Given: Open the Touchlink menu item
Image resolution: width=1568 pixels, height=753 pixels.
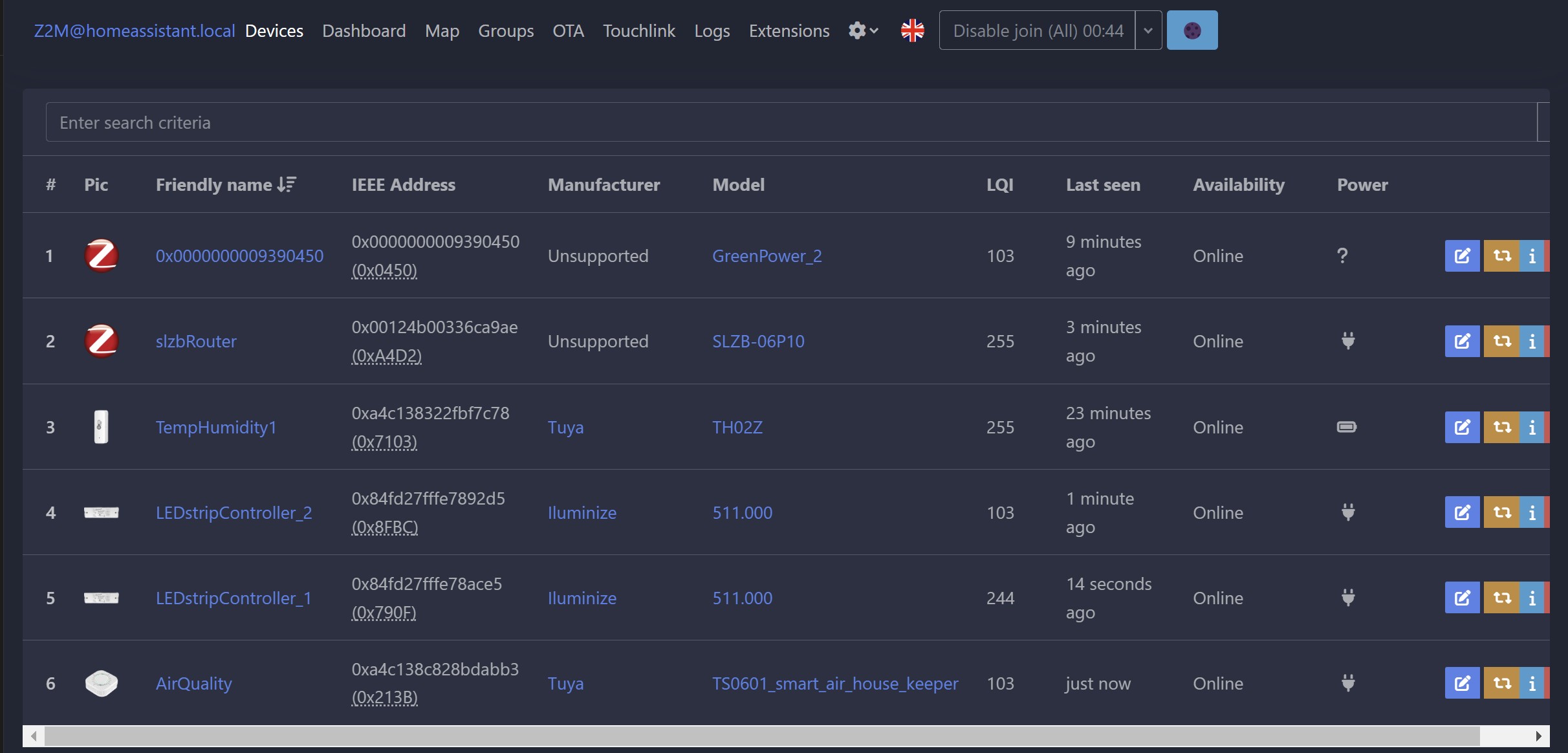Looking at the screenshot, I should (x=638, y=30).
